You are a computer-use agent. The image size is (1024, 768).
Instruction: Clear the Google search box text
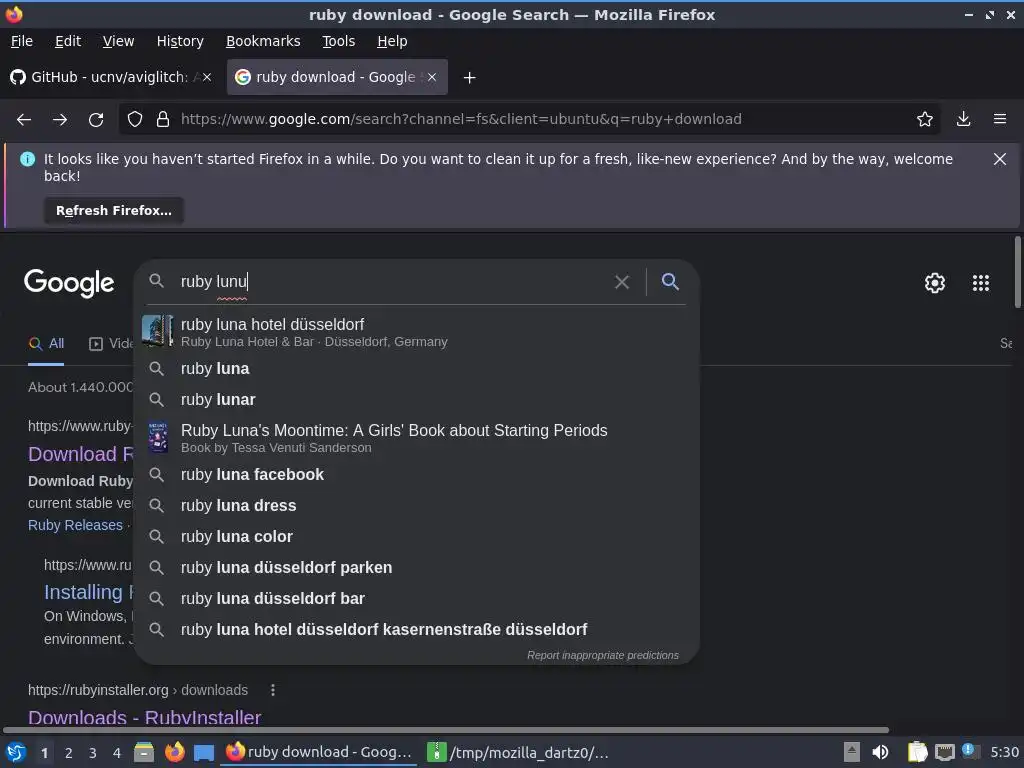(622, 282)
